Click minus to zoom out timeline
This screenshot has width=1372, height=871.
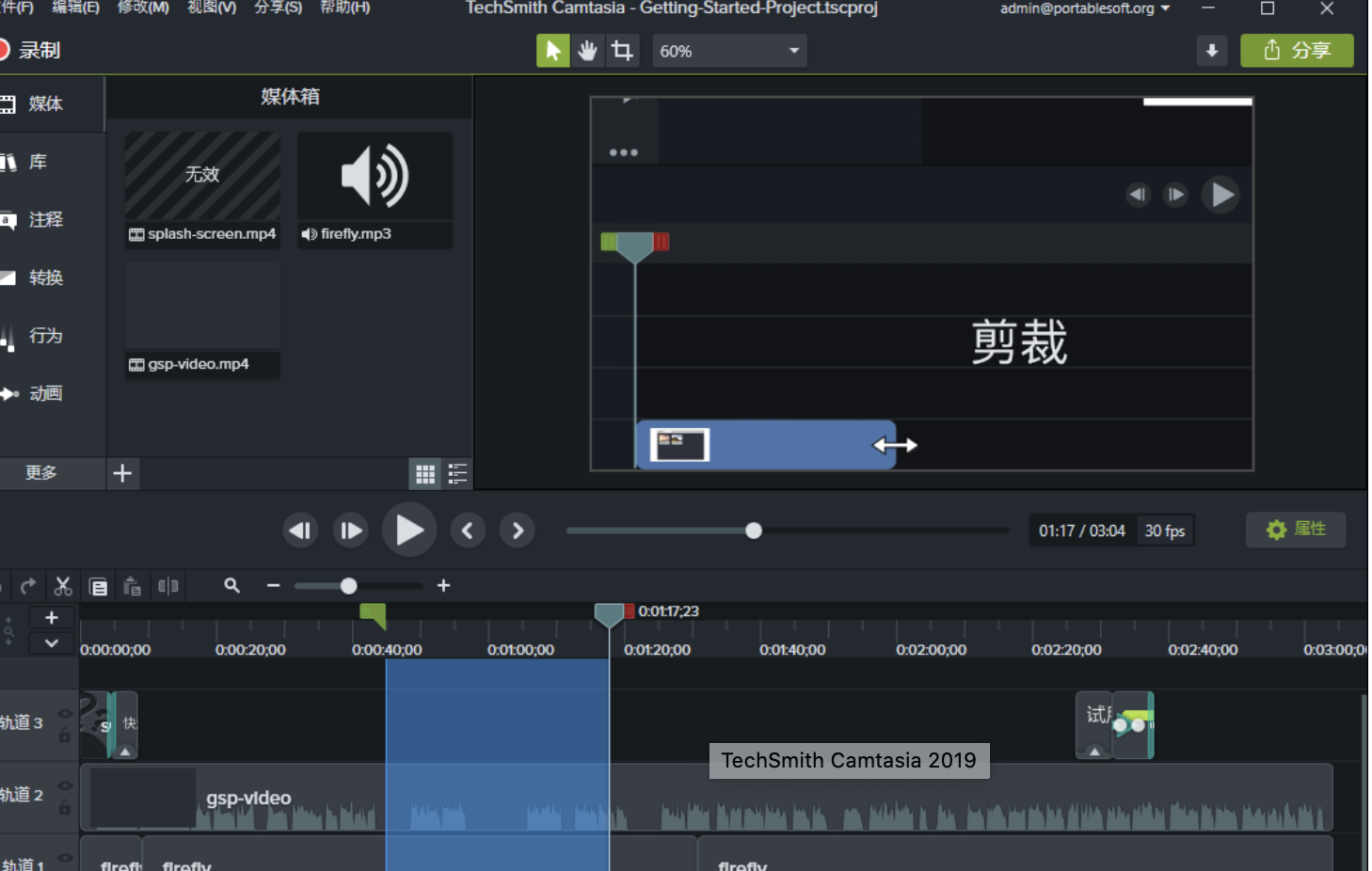(x=273, y=585)
